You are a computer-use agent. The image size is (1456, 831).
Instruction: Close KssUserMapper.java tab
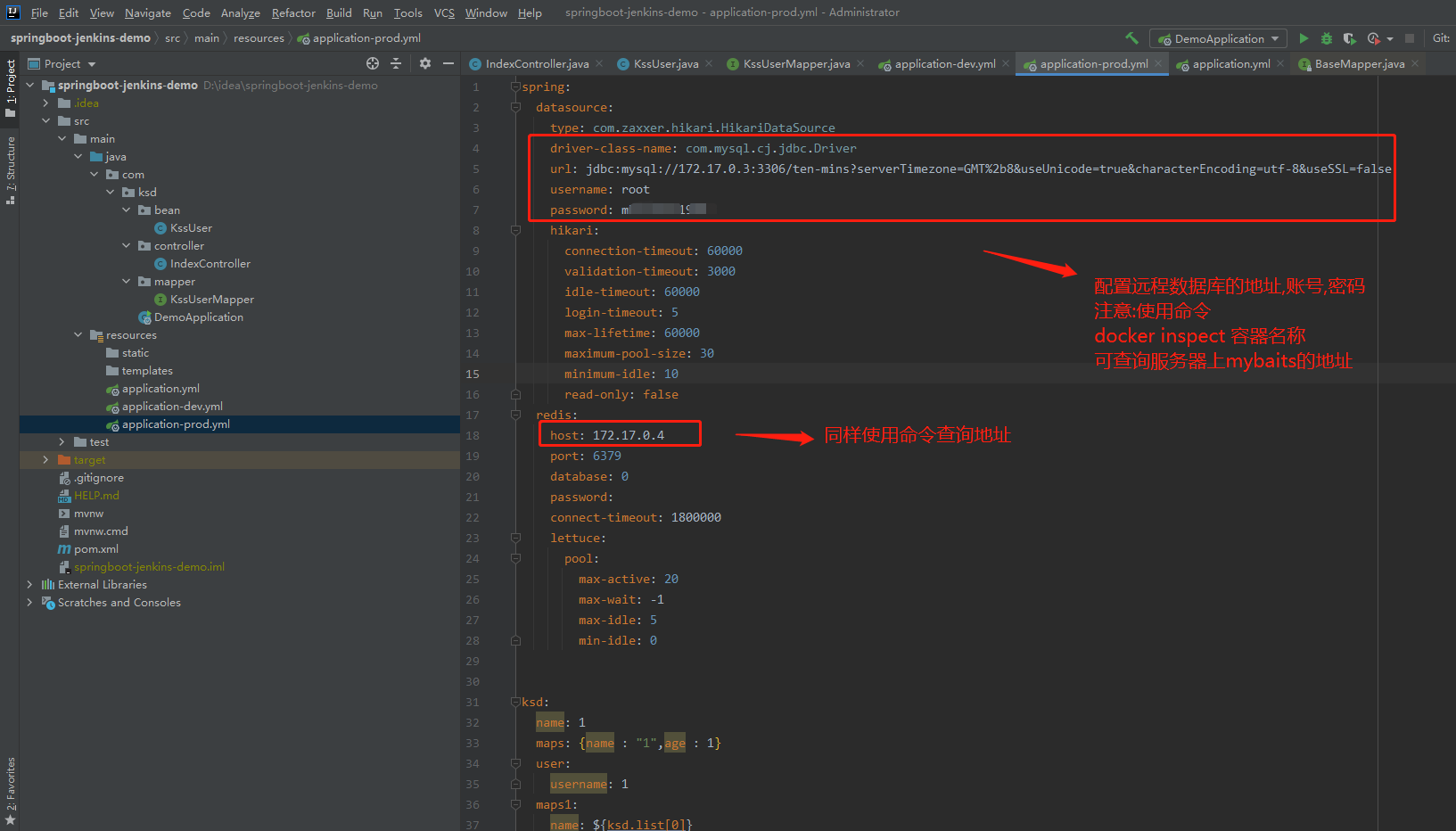click(860, 63)
